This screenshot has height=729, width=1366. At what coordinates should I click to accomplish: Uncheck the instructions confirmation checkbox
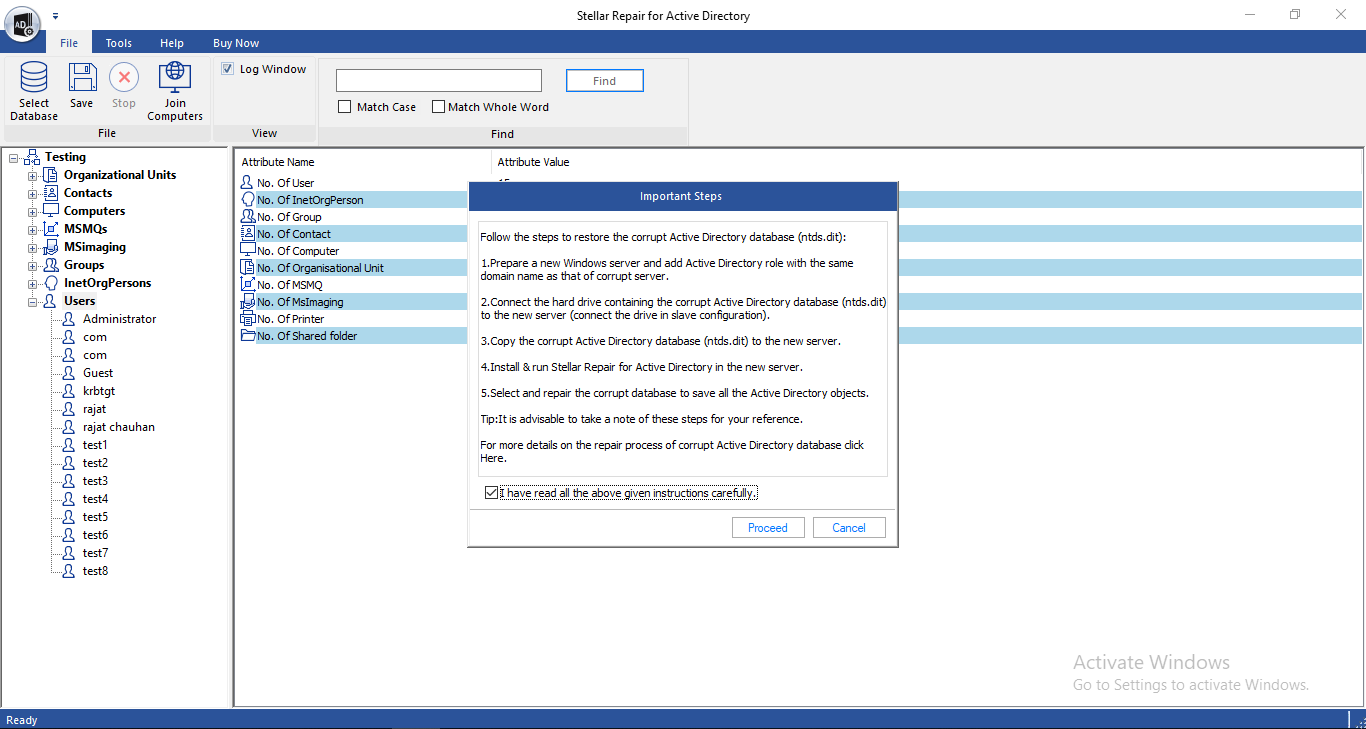pos(491,492)
